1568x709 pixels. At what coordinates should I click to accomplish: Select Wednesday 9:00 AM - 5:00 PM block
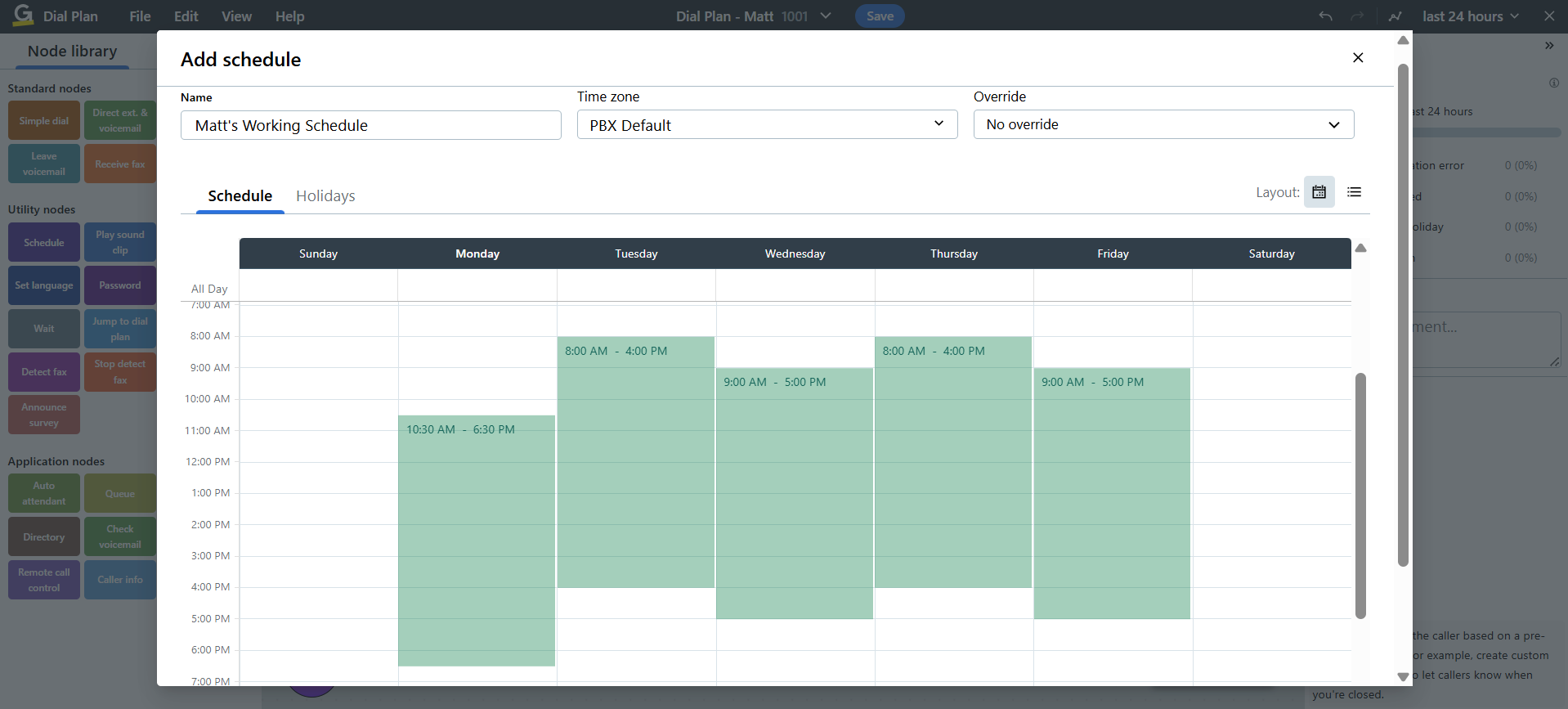(795, 493)
